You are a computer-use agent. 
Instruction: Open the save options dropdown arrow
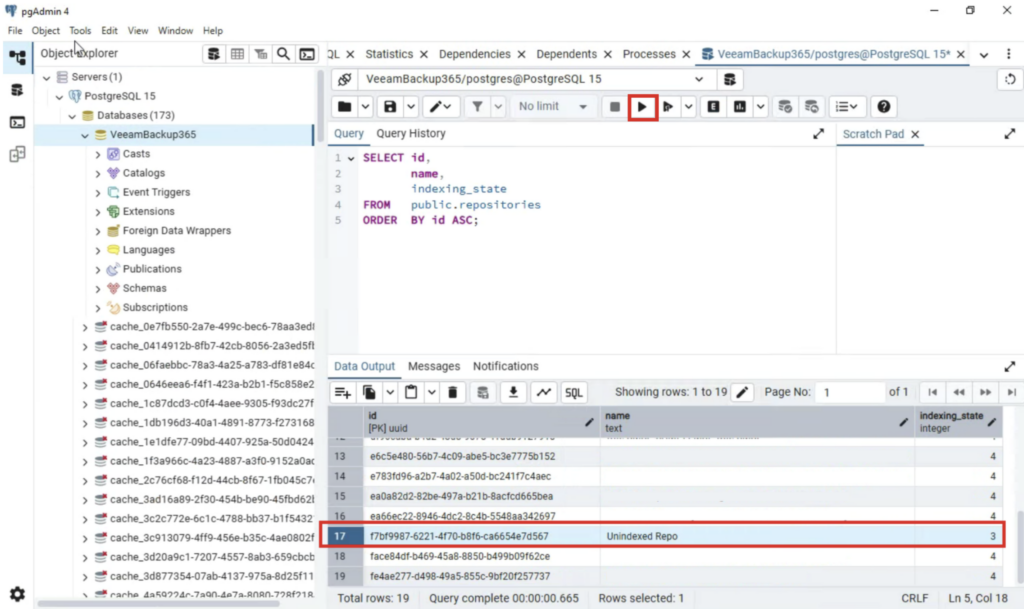(x=411, y=106)
